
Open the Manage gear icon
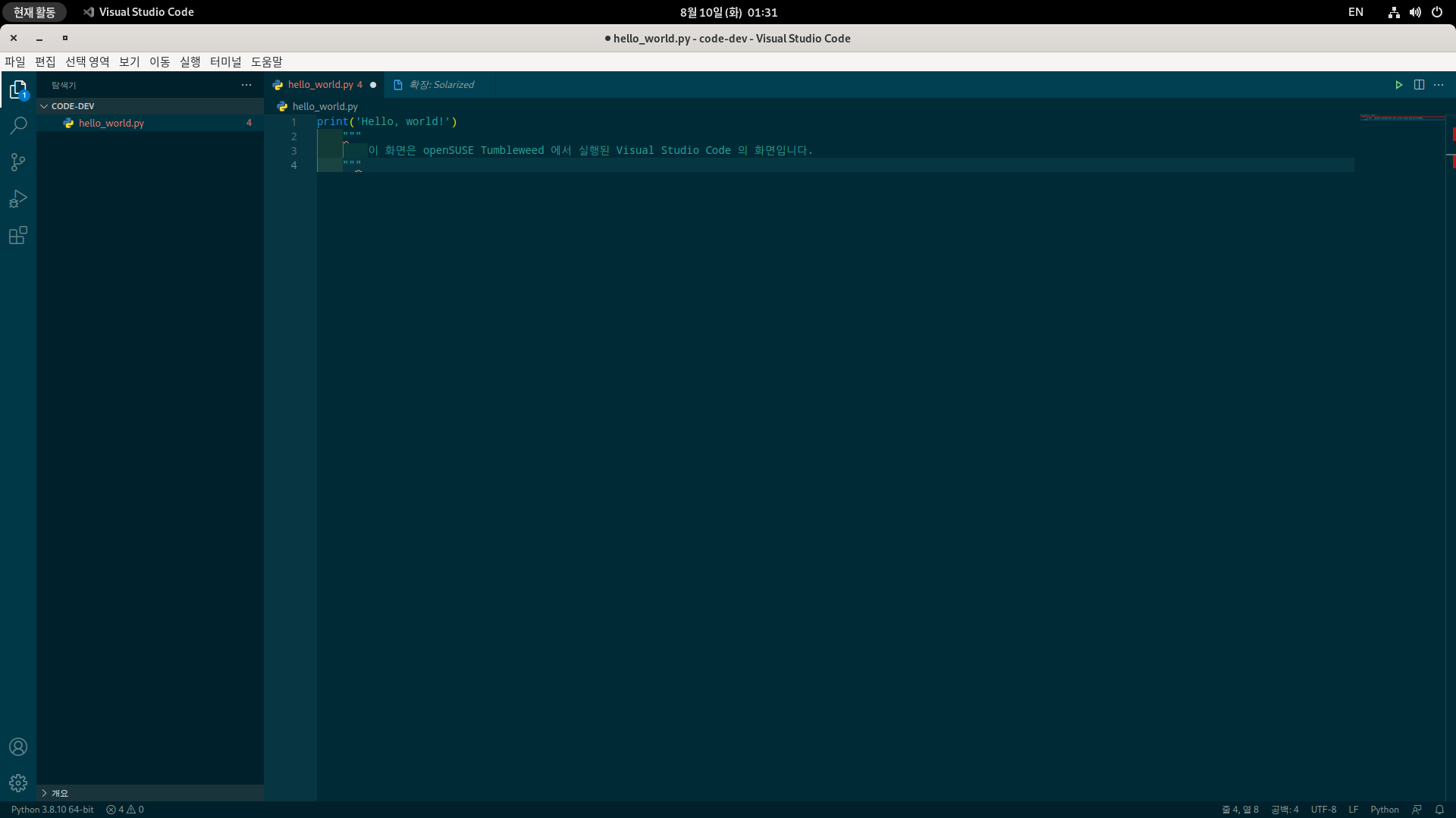(x=18, y=783)
